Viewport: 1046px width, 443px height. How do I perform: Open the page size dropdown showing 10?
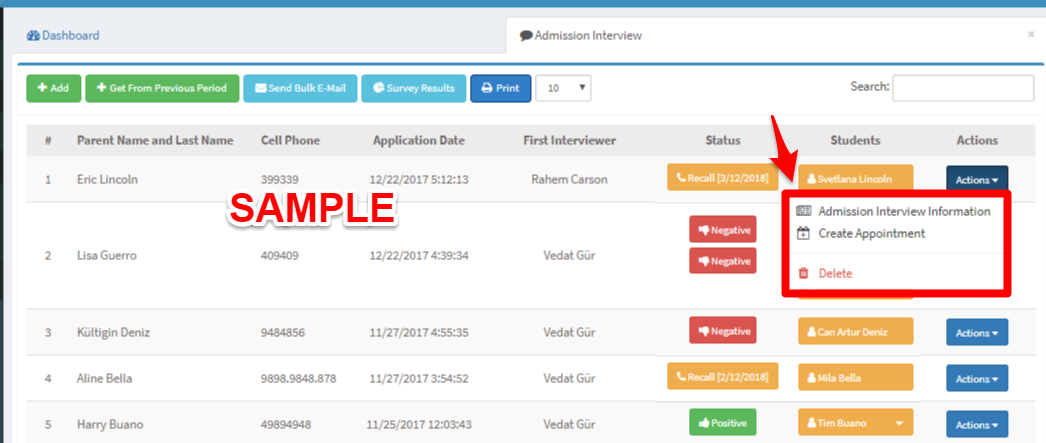tap(563, 88)
